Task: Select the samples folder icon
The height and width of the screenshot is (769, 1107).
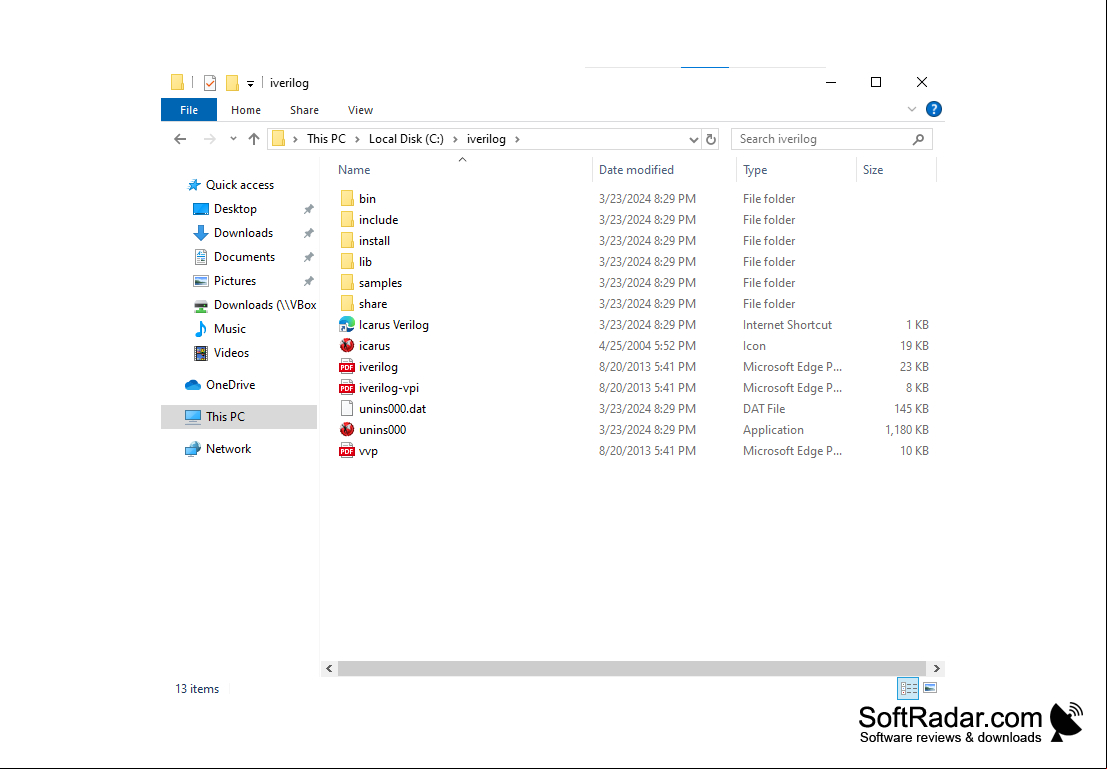Action: coord(347,282)
